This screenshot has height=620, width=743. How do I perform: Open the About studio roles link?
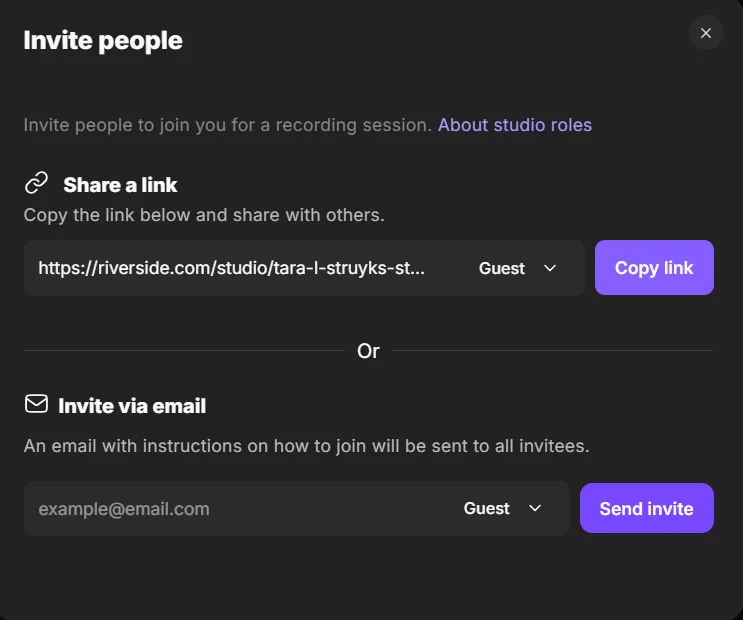point(515,125)
